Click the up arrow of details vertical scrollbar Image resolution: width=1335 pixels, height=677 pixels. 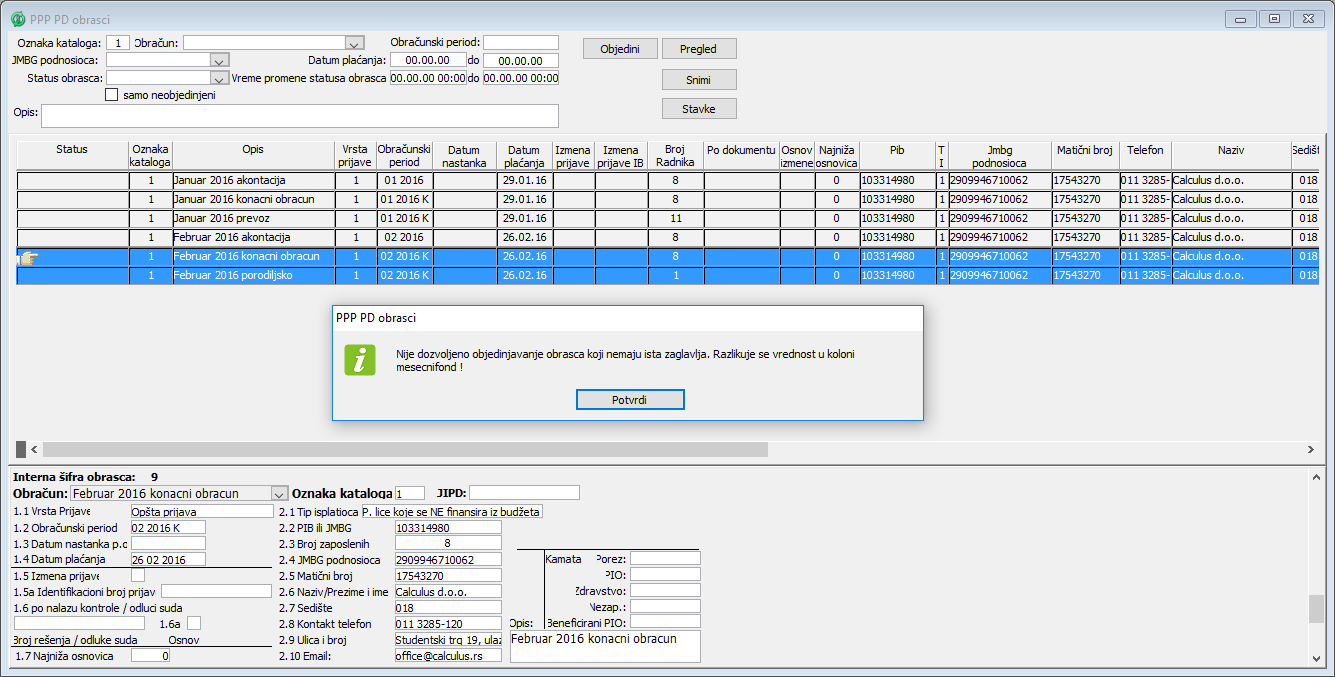[1317, 476]
